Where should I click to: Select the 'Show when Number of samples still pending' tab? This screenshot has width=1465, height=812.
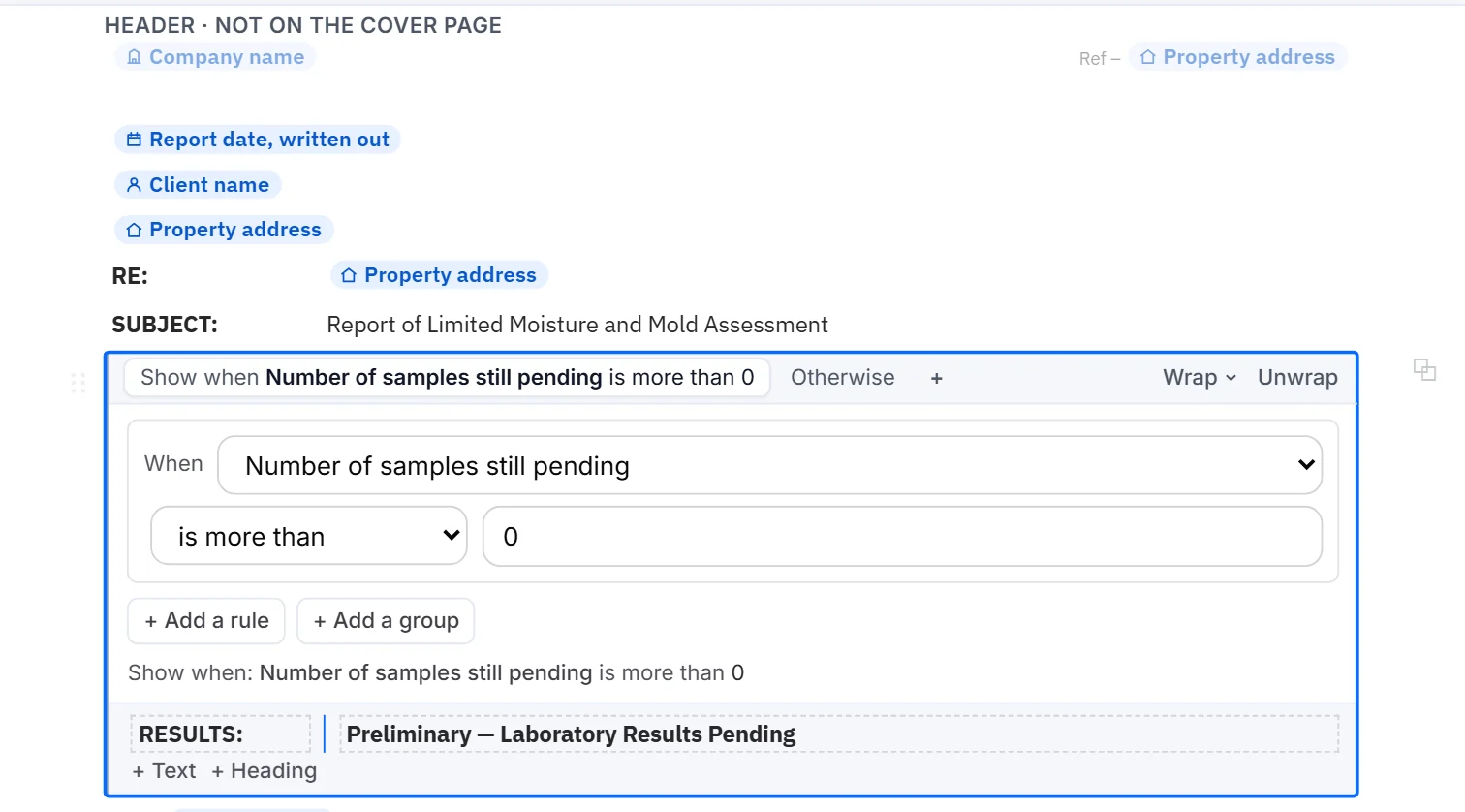click(448, 378)
